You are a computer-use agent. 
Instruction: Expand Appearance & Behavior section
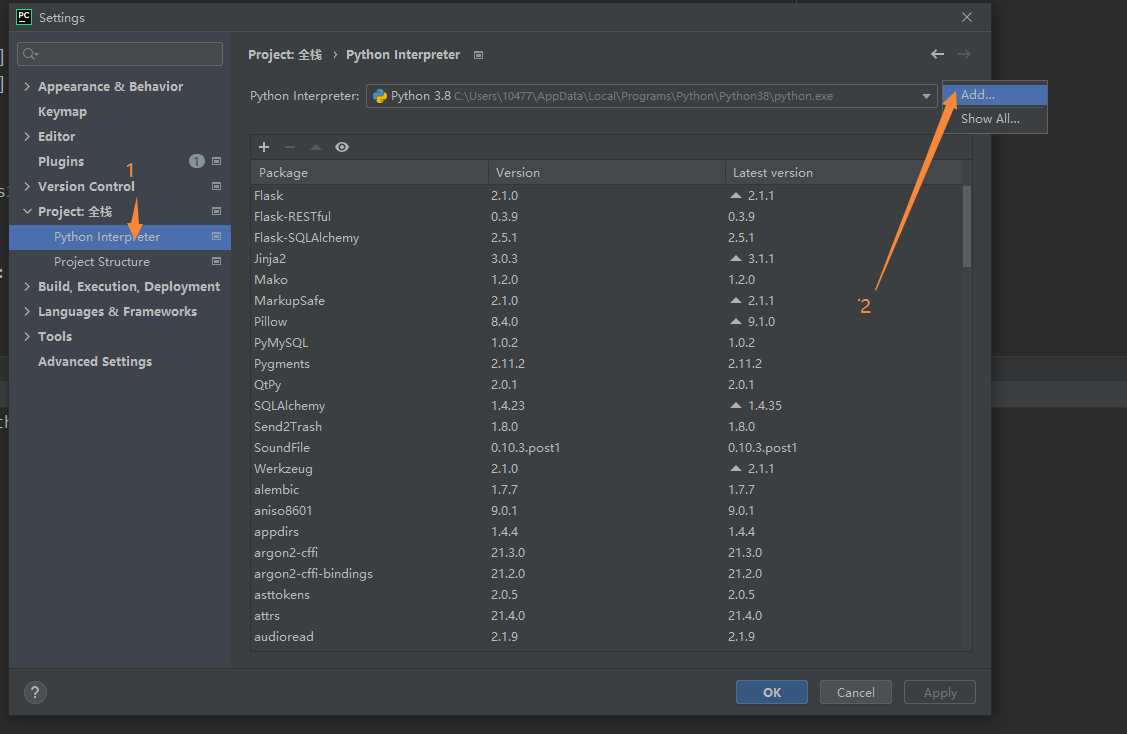pos(27,86)
